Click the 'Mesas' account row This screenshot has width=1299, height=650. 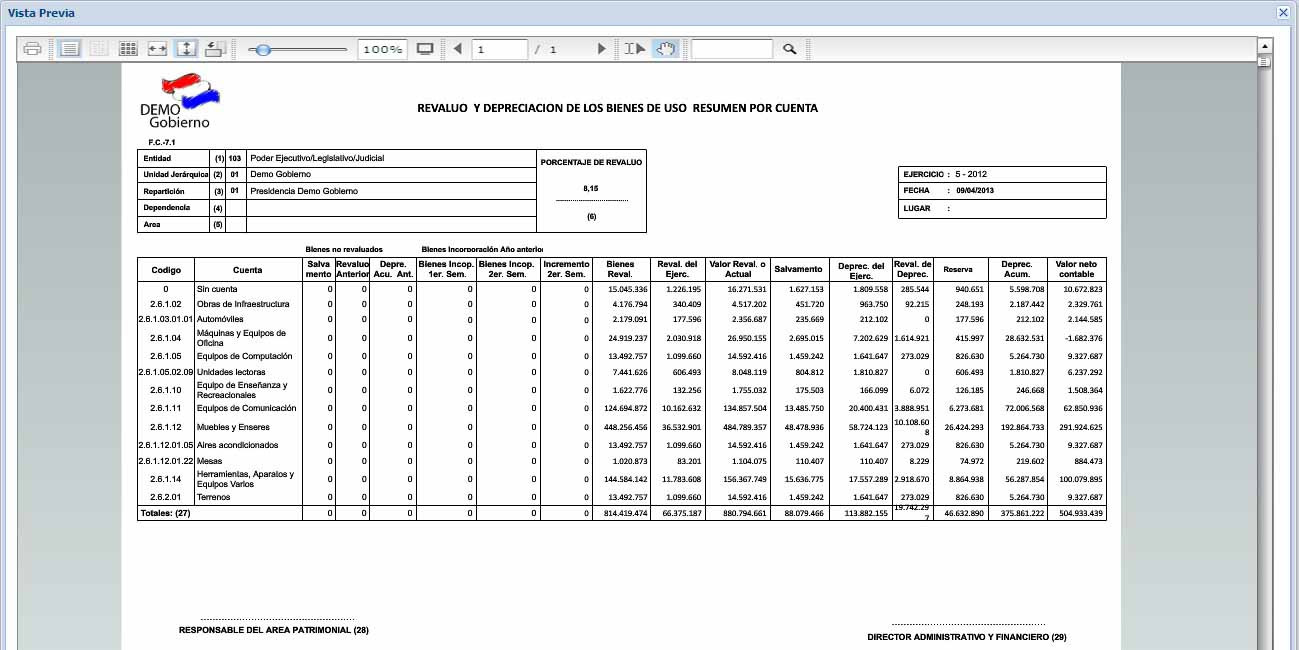[x=208, y=461]
